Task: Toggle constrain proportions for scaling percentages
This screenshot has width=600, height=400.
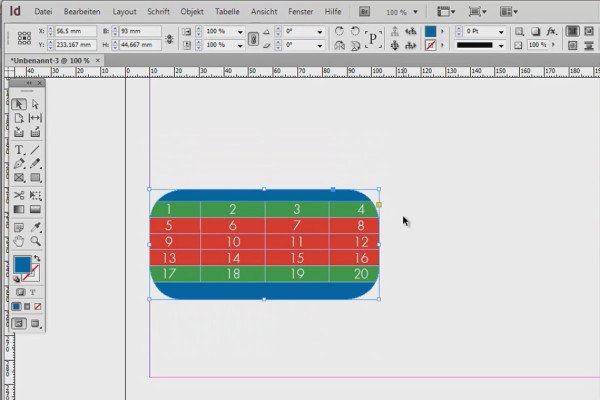Action: (253, 38)
